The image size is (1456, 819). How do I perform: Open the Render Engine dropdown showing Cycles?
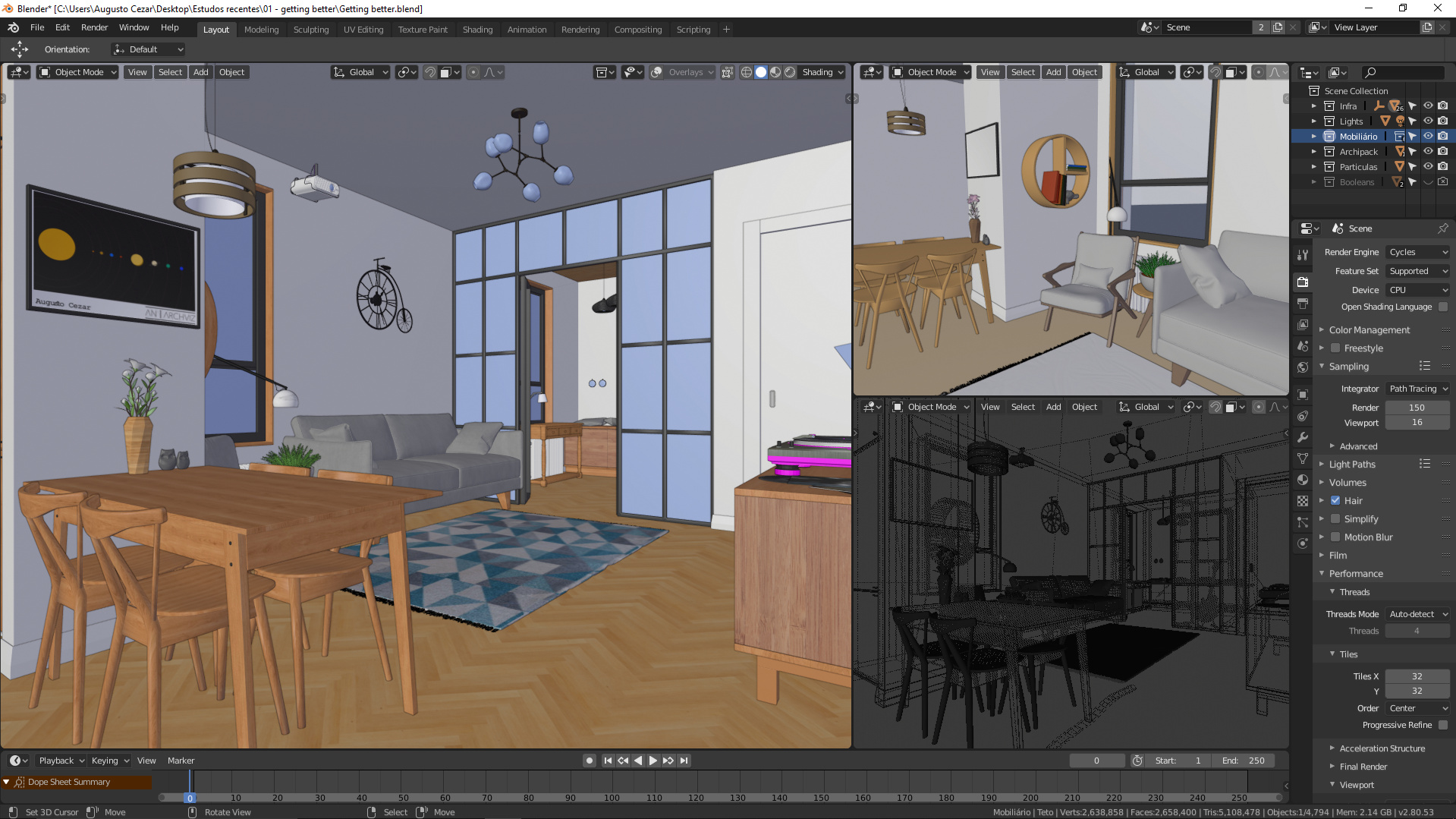coord(1416,251)
